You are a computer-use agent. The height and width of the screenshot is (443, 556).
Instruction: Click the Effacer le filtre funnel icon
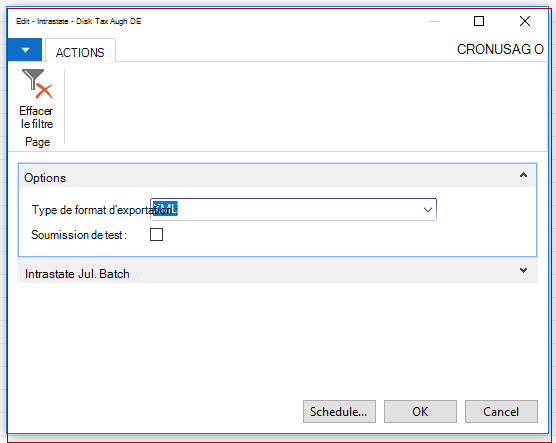coord(37,84)
